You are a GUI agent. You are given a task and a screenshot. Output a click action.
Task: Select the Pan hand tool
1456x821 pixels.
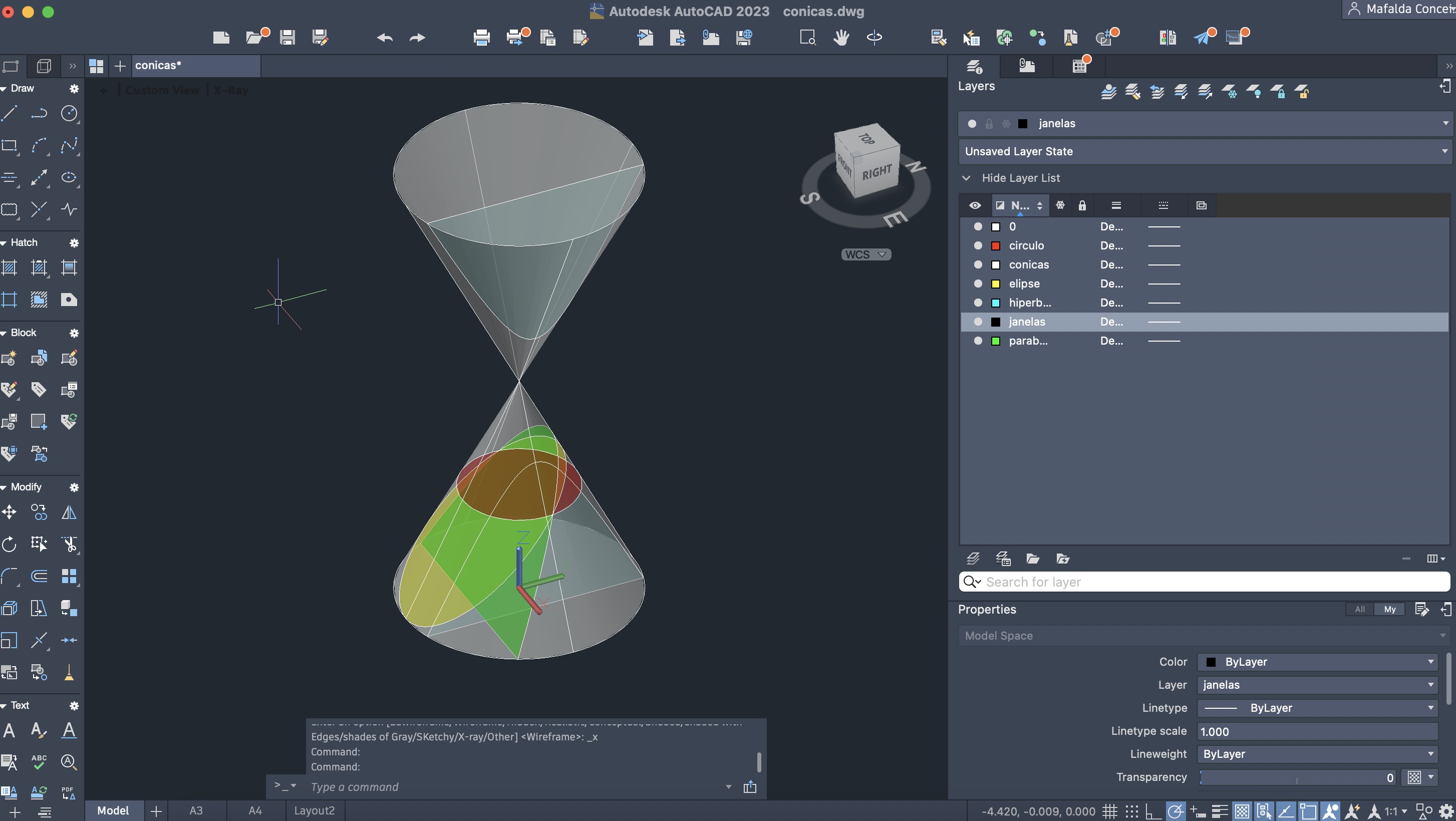841,38
